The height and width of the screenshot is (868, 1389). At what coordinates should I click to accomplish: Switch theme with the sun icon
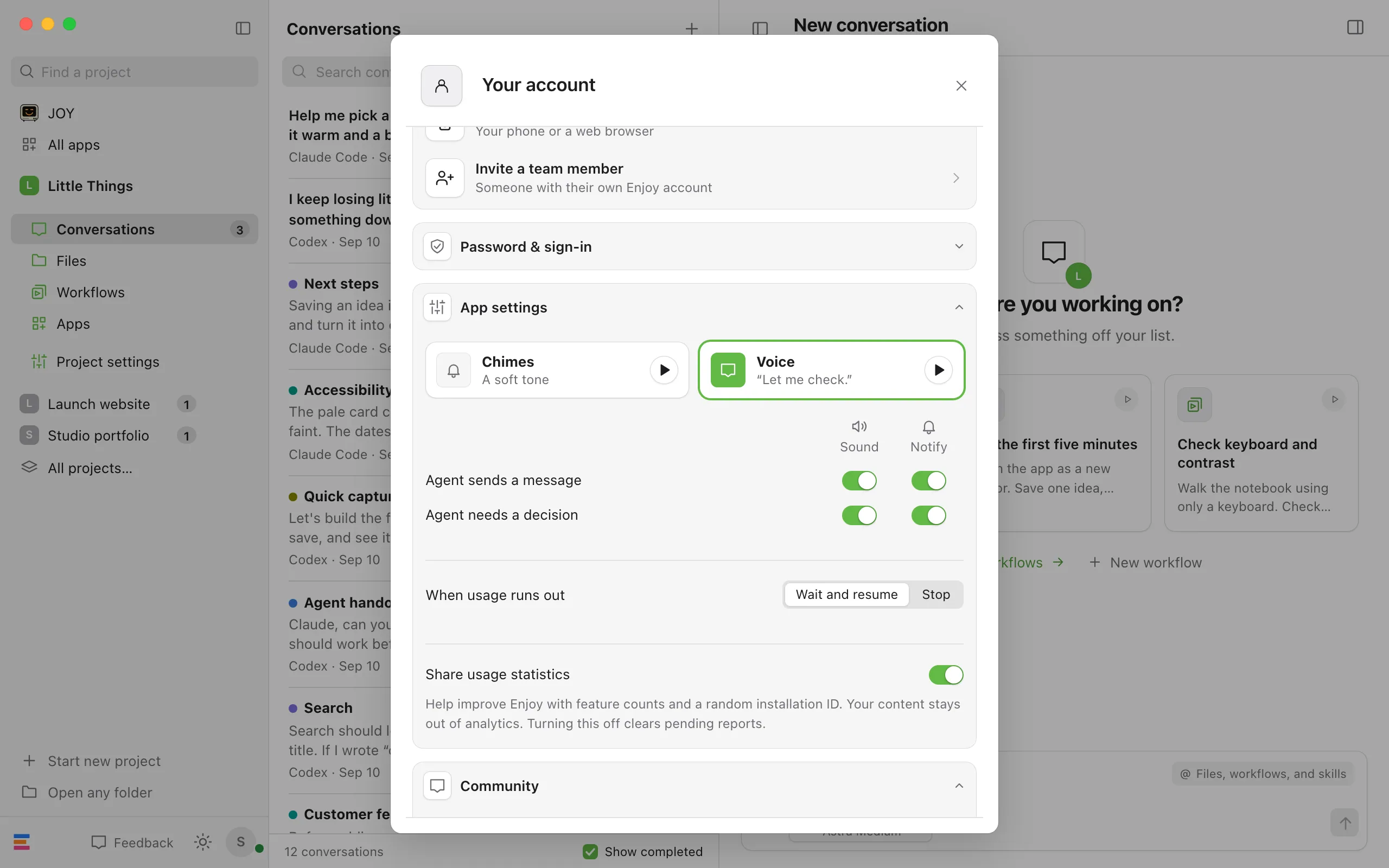[x=202, y=842]
